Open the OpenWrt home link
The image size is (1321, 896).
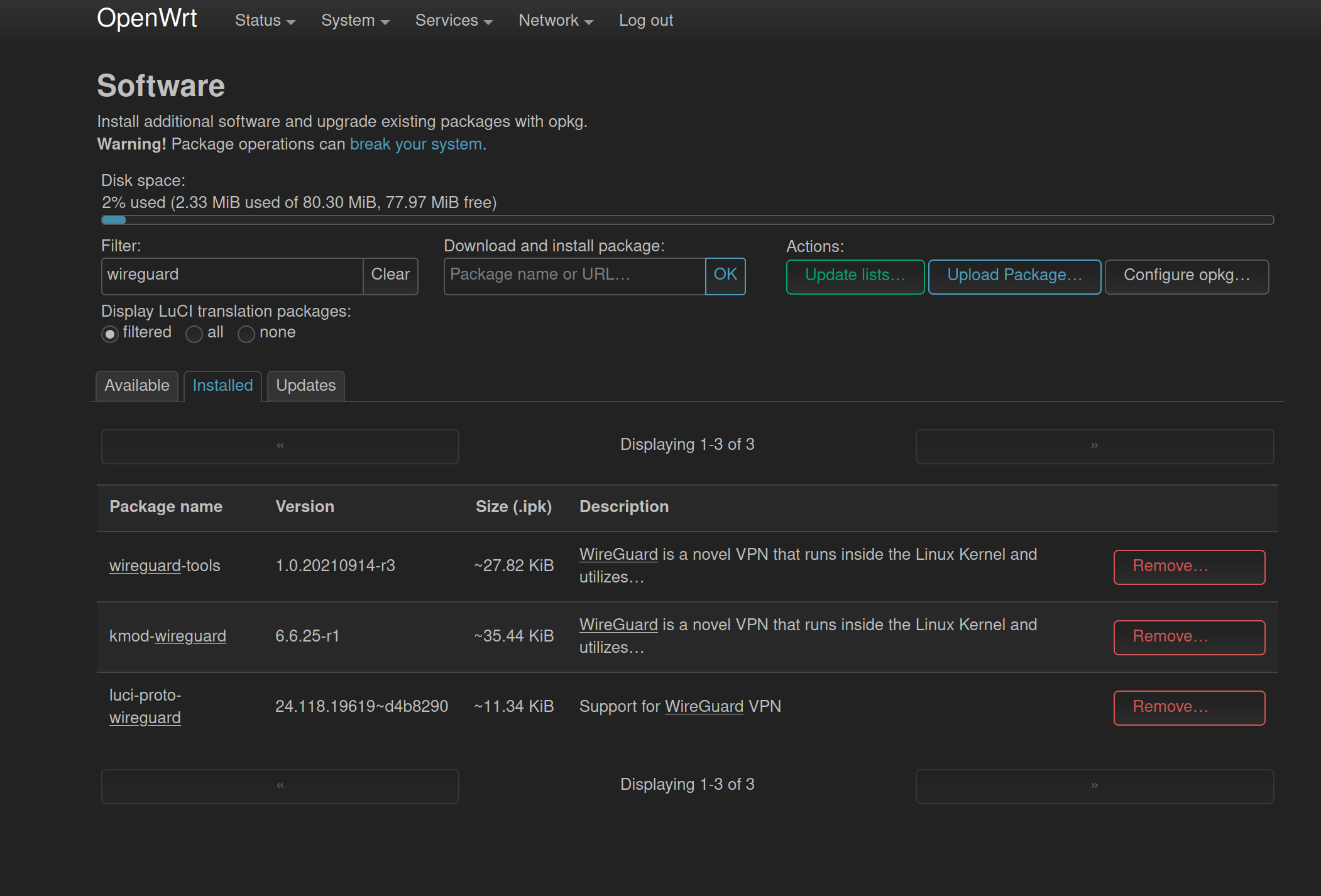point(146,18)
